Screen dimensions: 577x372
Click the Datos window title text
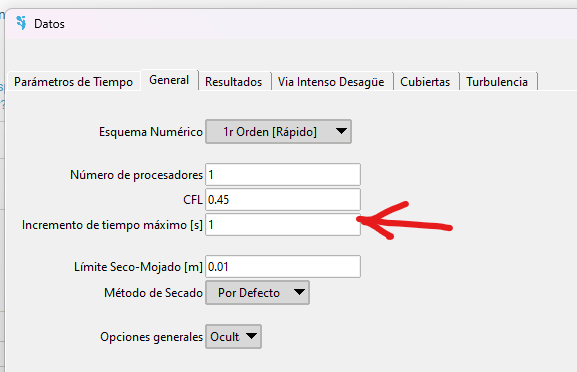[x=49, y=24]
